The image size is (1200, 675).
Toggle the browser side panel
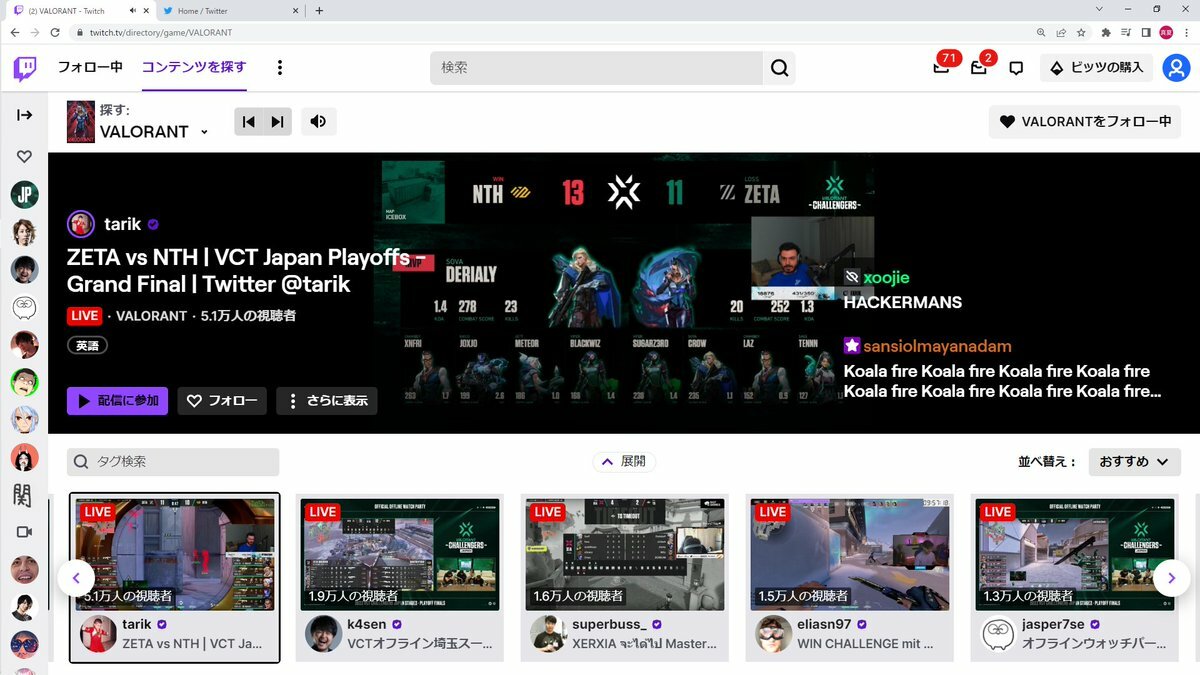click(x=1146, y=32)
